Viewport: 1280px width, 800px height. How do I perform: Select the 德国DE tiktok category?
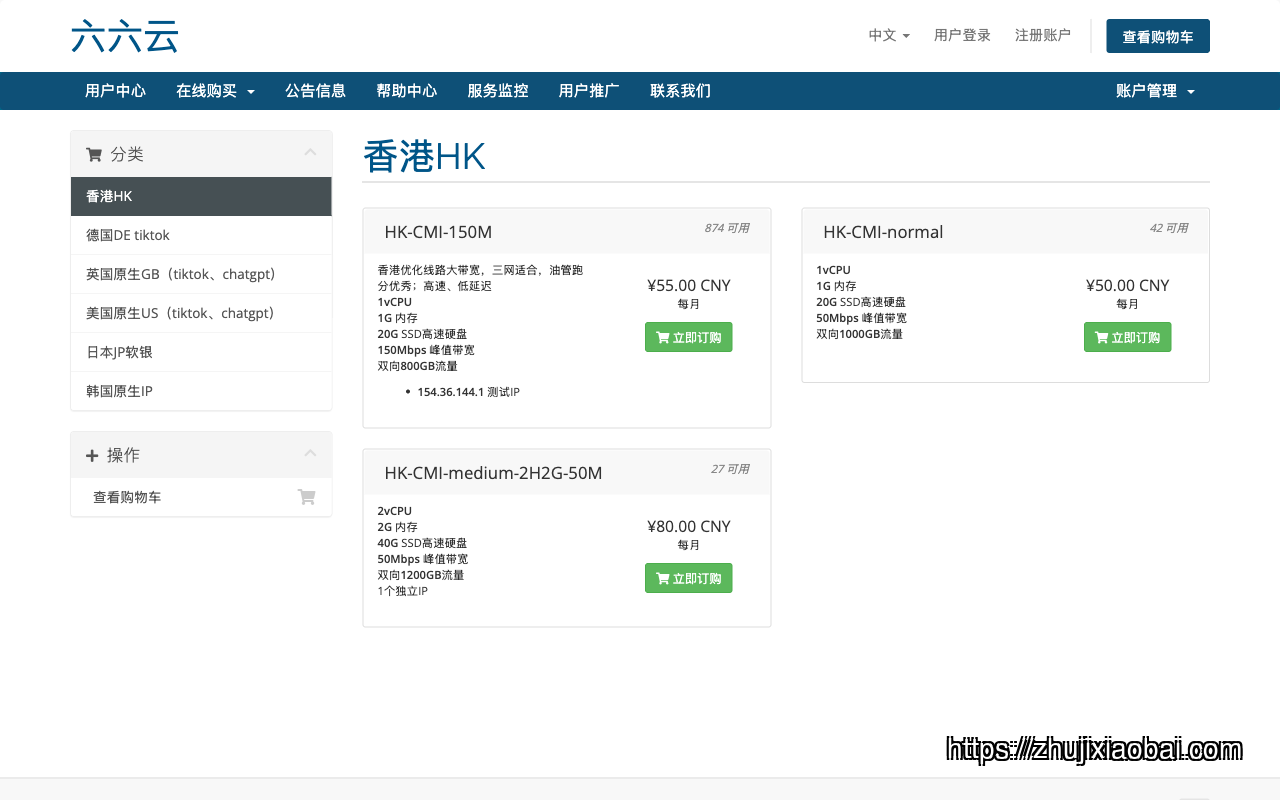[x=201, y=235]
